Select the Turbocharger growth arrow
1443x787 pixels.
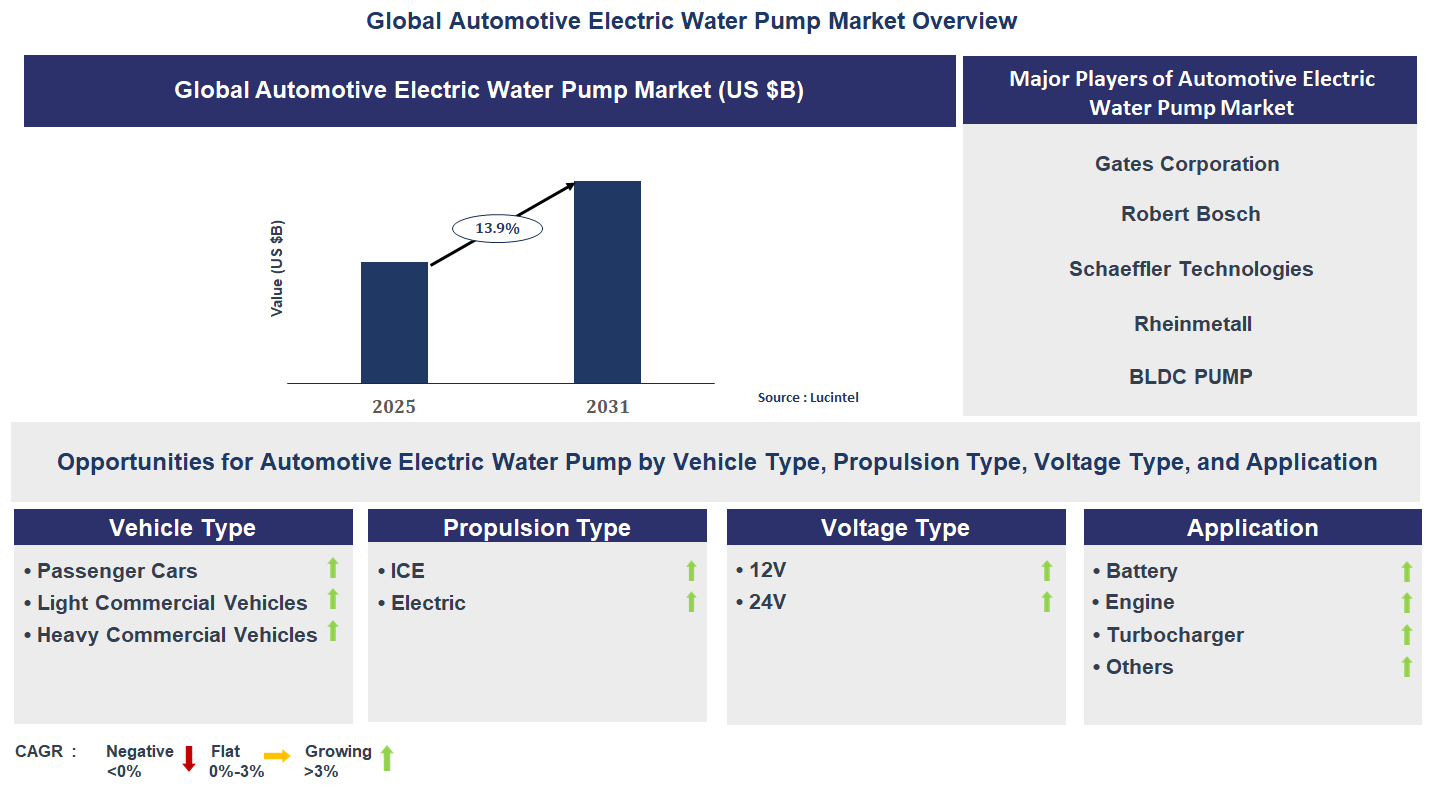(x=1408, y=633)
